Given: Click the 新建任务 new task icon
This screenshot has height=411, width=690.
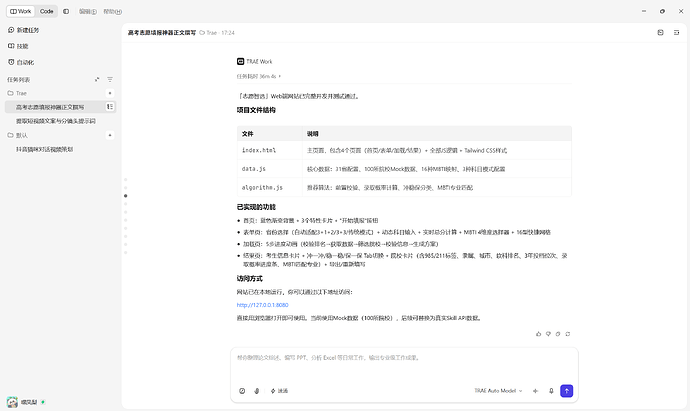Looking at the screenshot, I should [x=11, y=30].
